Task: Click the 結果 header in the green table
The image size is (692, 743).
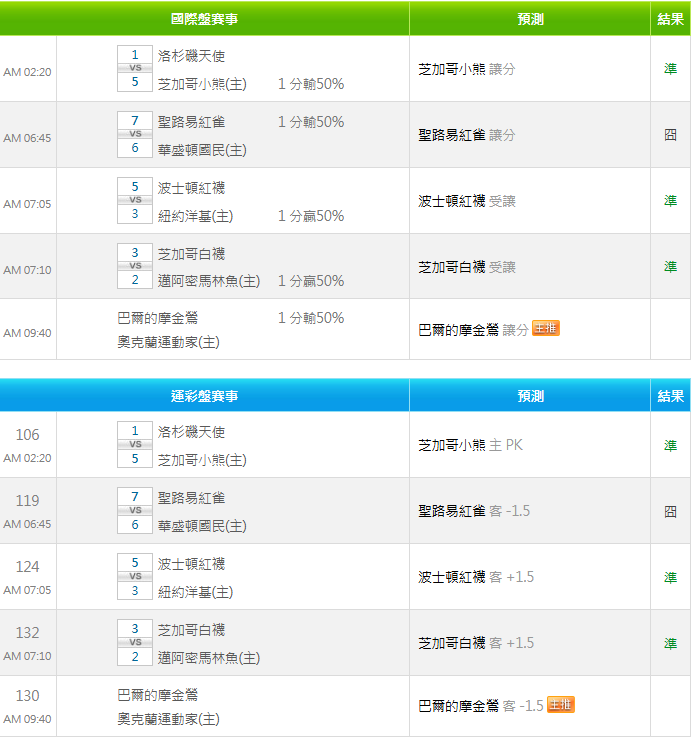Action: coord(670,19)
